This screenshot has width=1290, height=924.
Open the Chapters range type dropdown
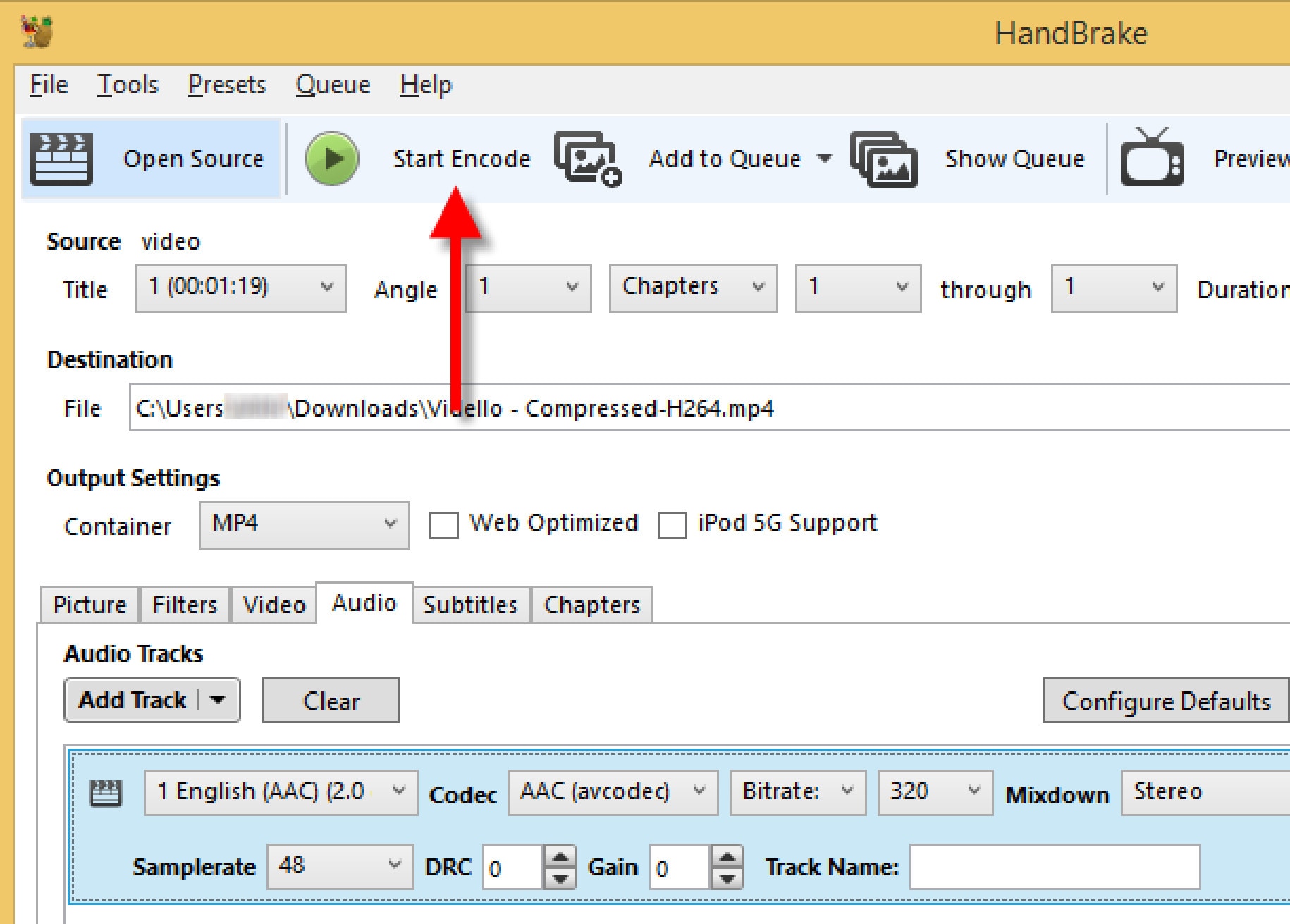(x=693, y=288)
